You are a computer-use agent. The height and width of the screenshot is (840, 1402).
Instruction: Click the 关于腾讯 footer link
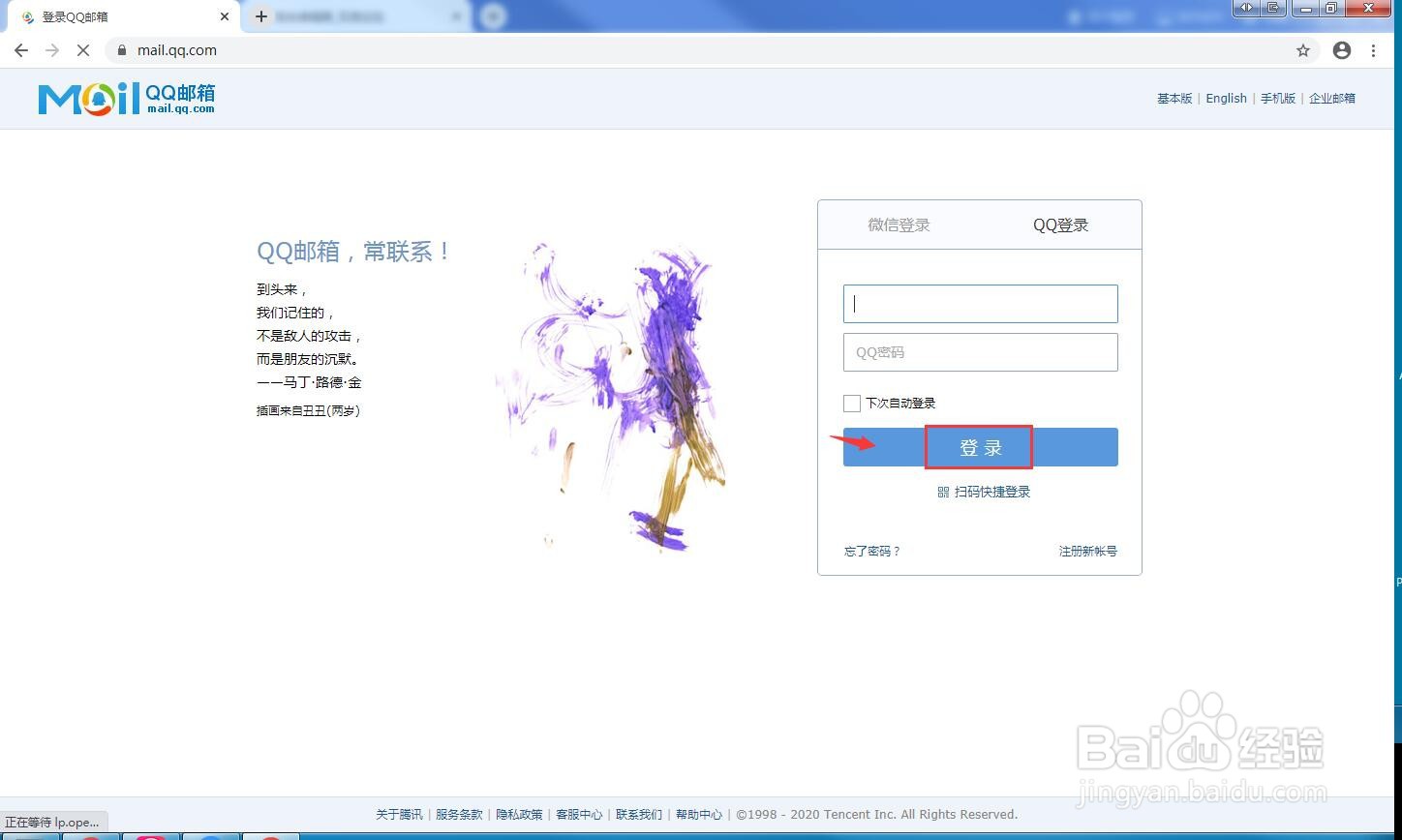click(x=399, y=814)
